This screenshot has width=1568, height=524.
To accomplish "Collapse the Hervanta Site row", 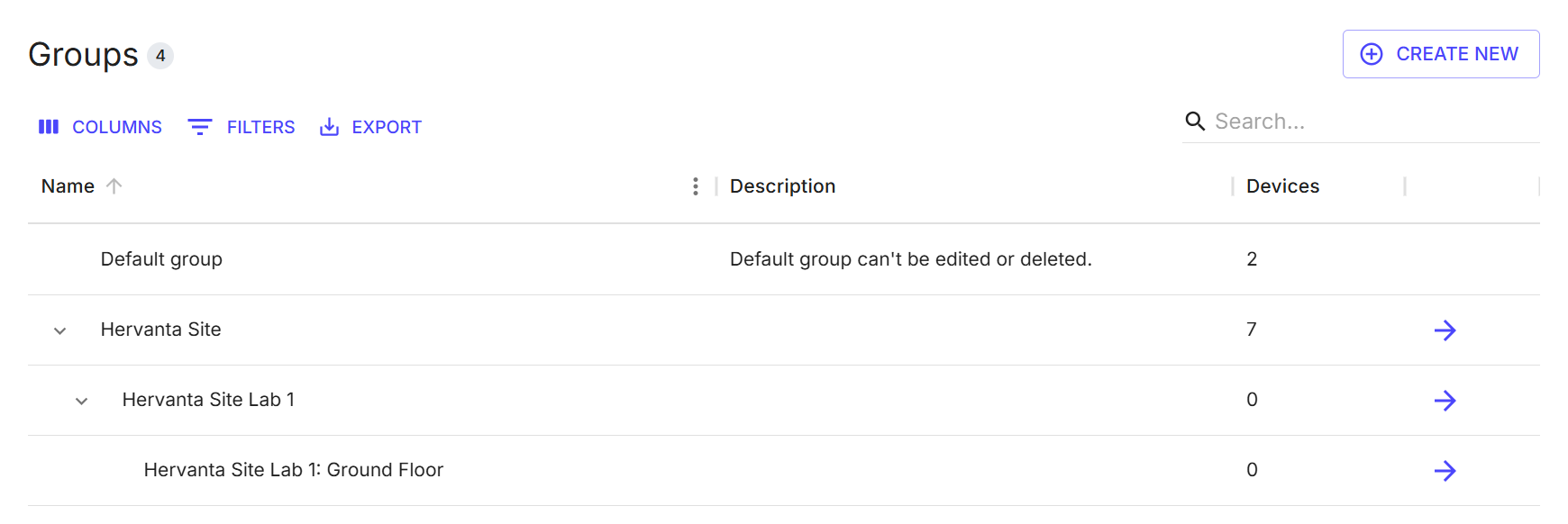I will pos(60,330).
